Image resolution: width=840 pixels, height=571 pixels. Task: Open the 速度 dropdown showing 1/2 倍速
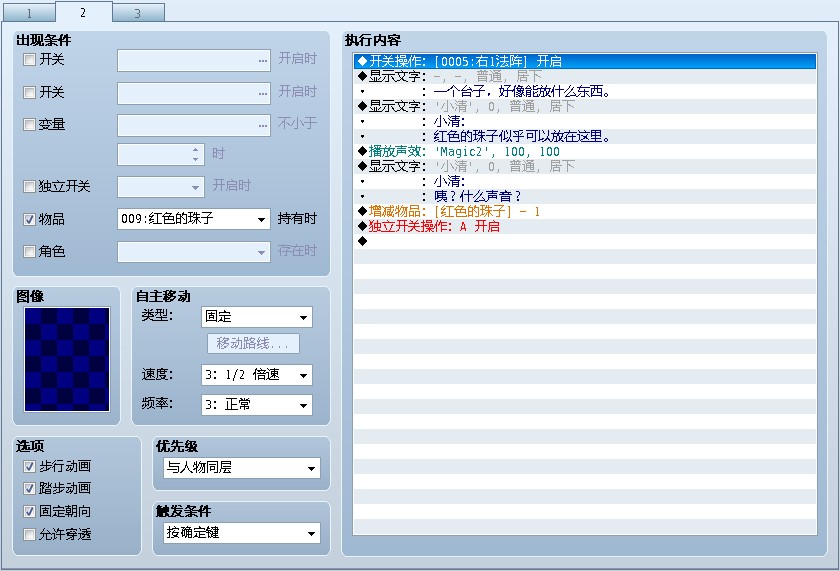[x=257, y=375]
